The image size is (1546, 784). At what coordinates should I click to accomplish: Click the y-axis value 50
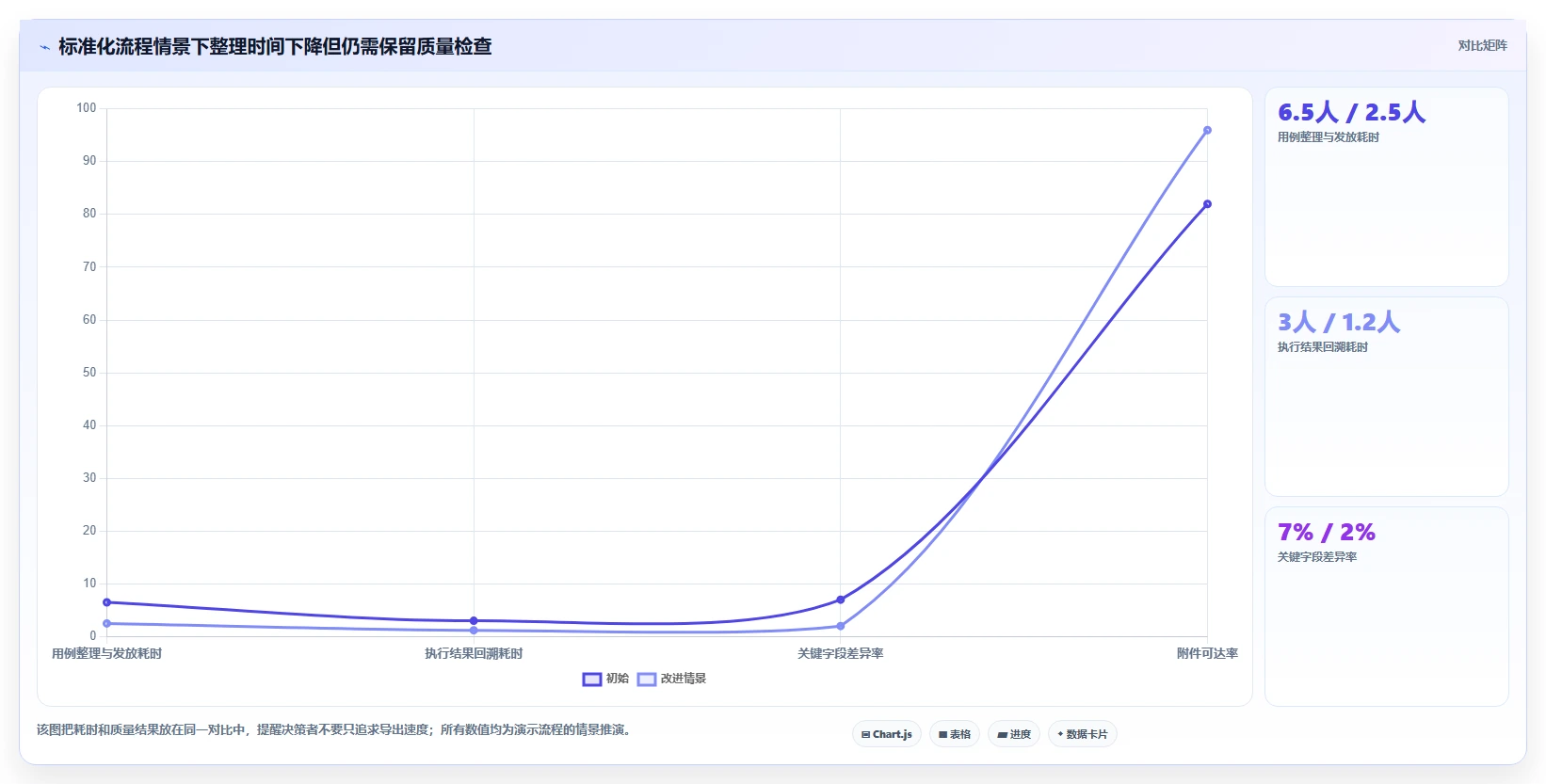[89, 373]
